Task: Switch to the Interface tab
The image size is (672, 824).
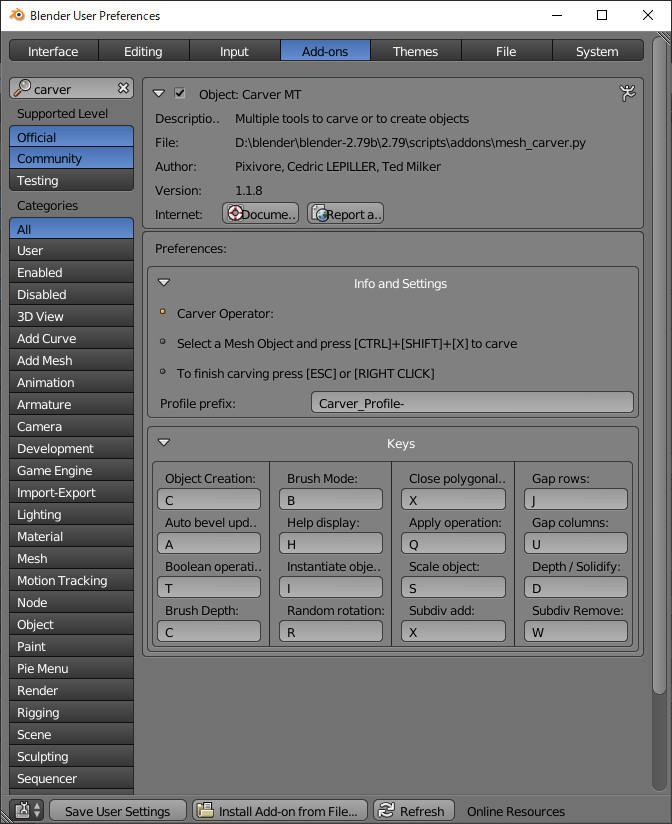Action: tap(54, 51)
